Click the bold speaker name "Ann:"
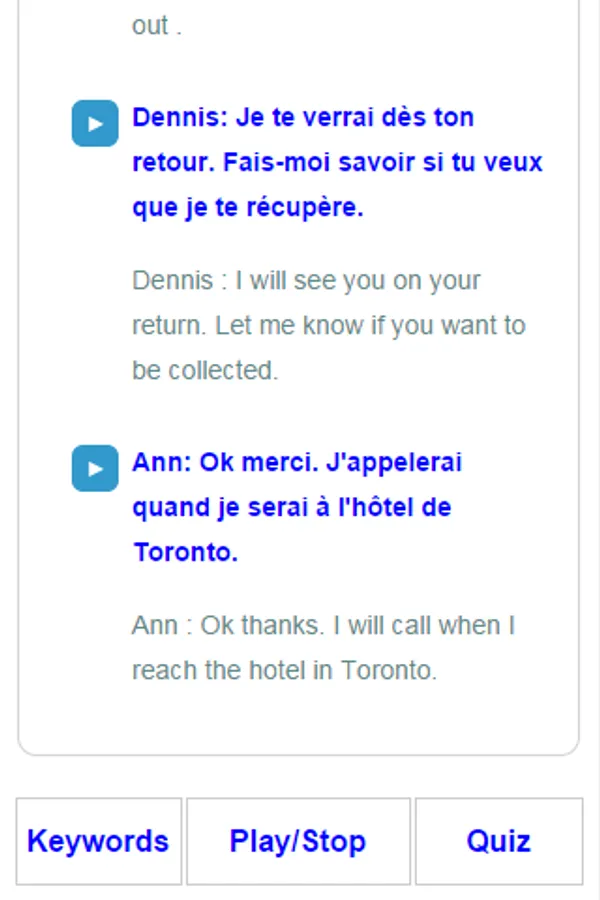 coord(162,463)
